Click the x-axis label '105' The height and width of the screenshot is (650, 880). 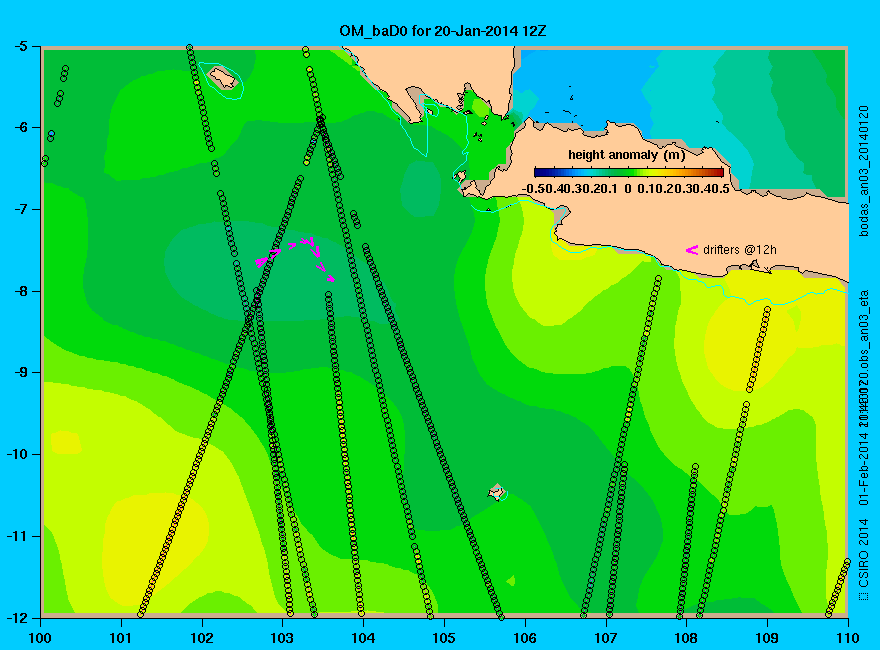tap(444, 638)
